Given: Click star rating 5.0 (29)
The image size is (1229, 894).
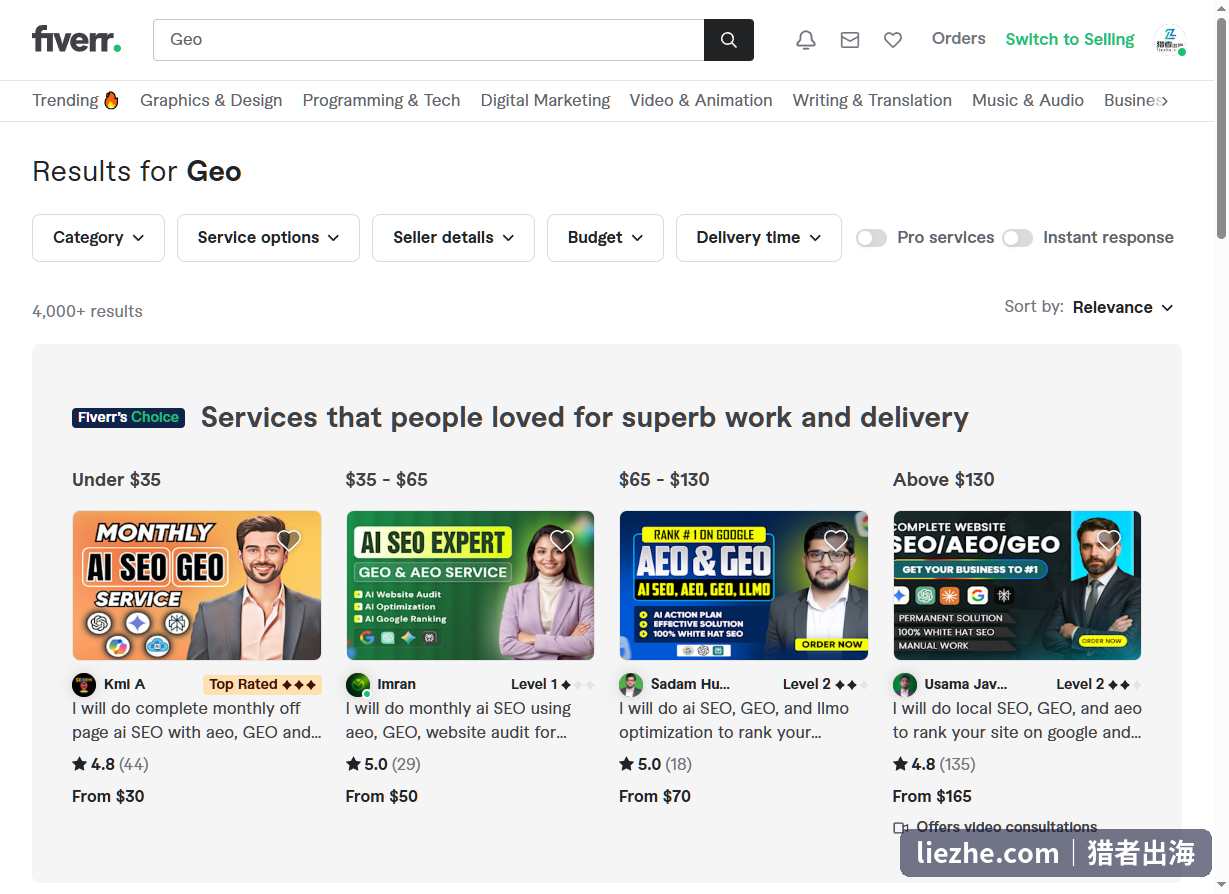Looking at the screenshot, I should click(x=383, y=764).
